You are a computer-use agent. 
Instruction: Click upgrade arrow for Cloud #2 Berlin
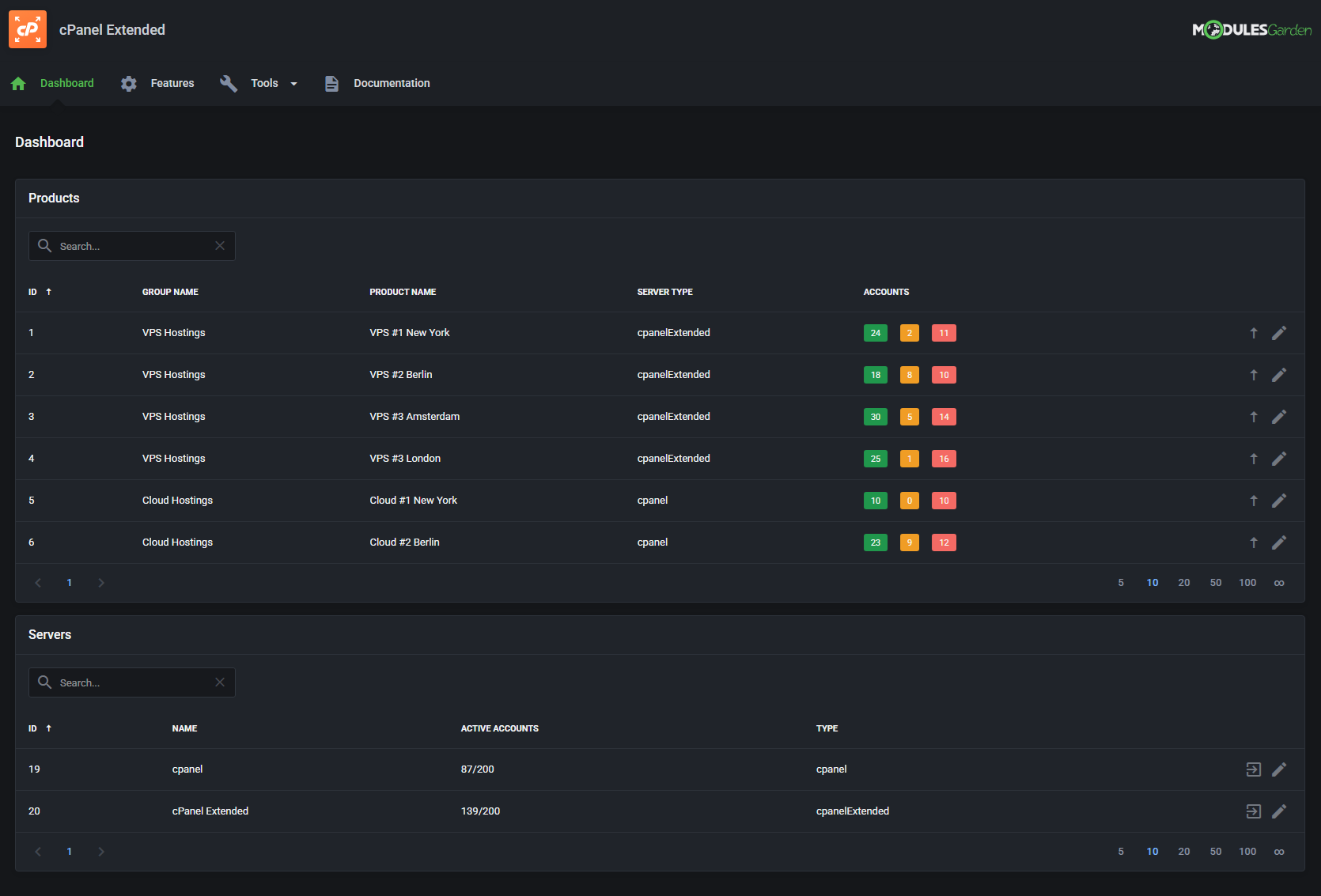click(x=1254, y=543)
